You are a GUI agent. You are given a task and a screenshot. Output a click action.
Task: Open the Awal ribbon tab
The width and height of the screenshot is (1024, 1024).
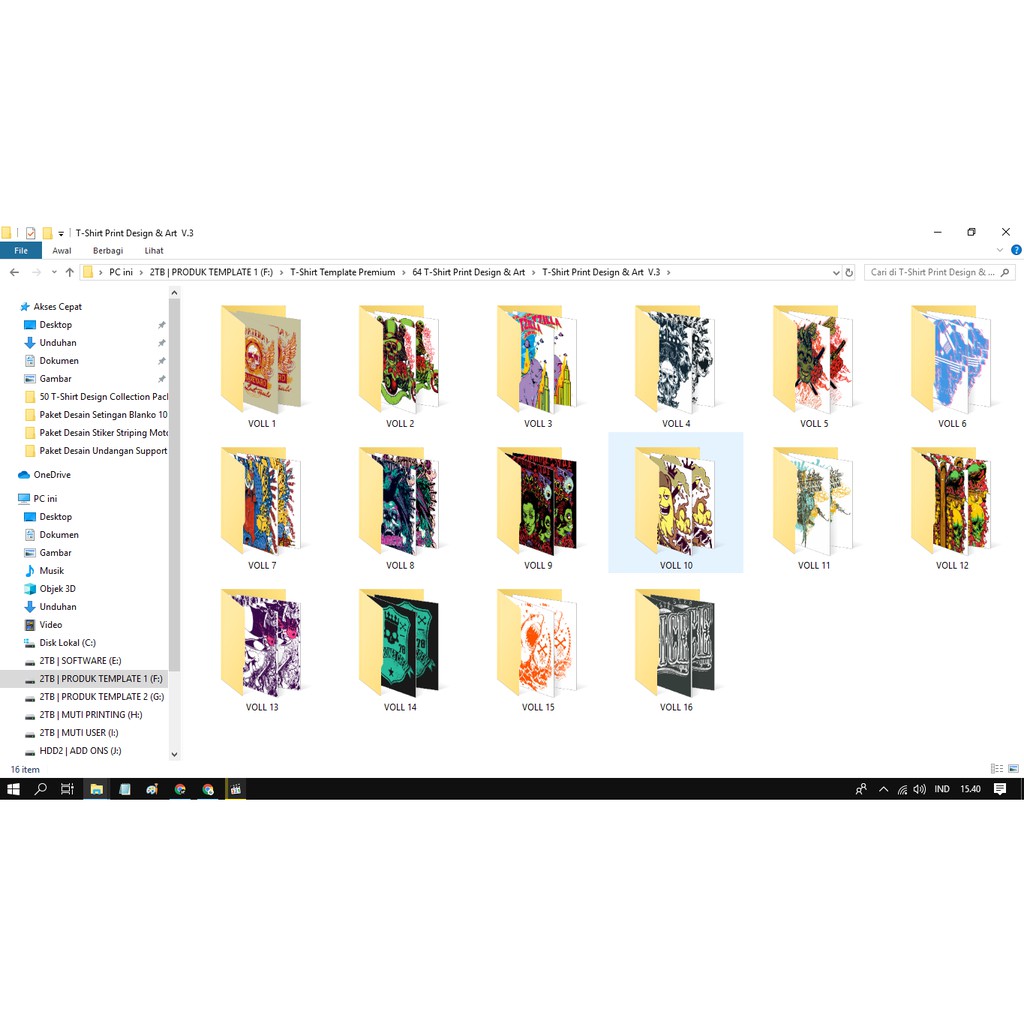61,250
